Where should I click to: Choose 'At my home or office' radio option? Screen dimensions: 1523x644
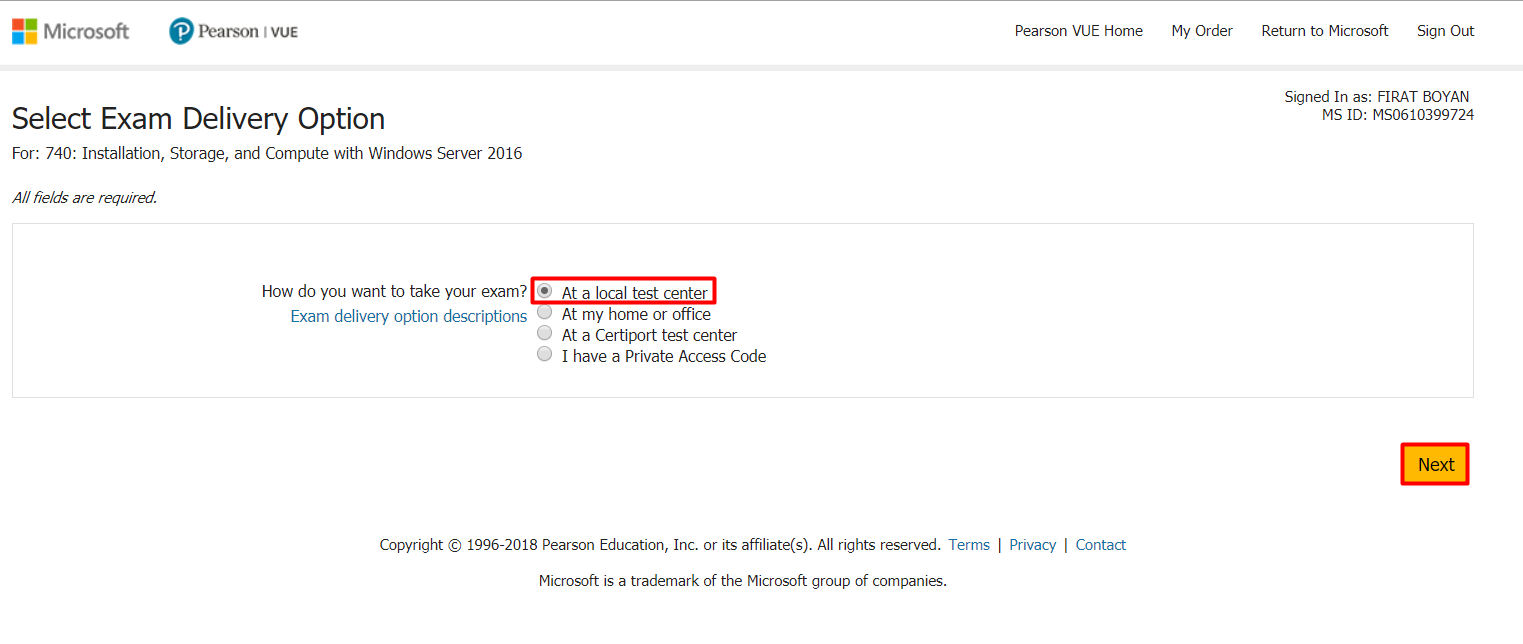coord(544,312)
